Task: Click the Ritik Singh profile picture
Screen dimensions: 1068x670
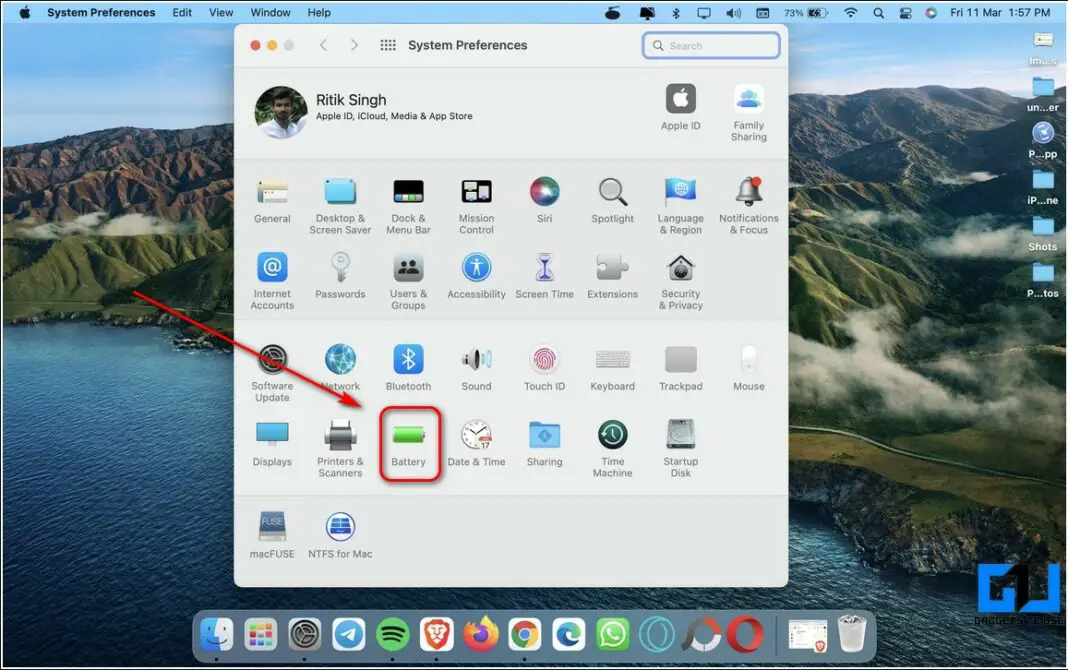Action: [x=280, y=111]
